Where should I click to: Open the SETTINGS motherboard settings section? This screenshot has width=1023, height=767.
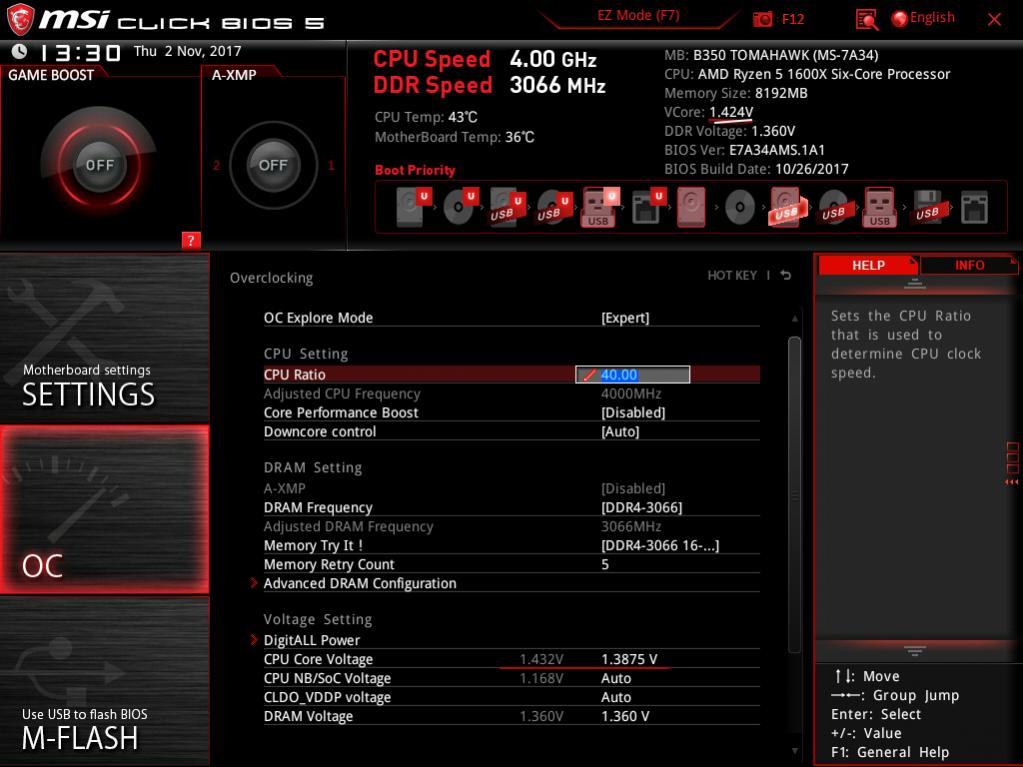pyautogui.click(x=104, y=337)
